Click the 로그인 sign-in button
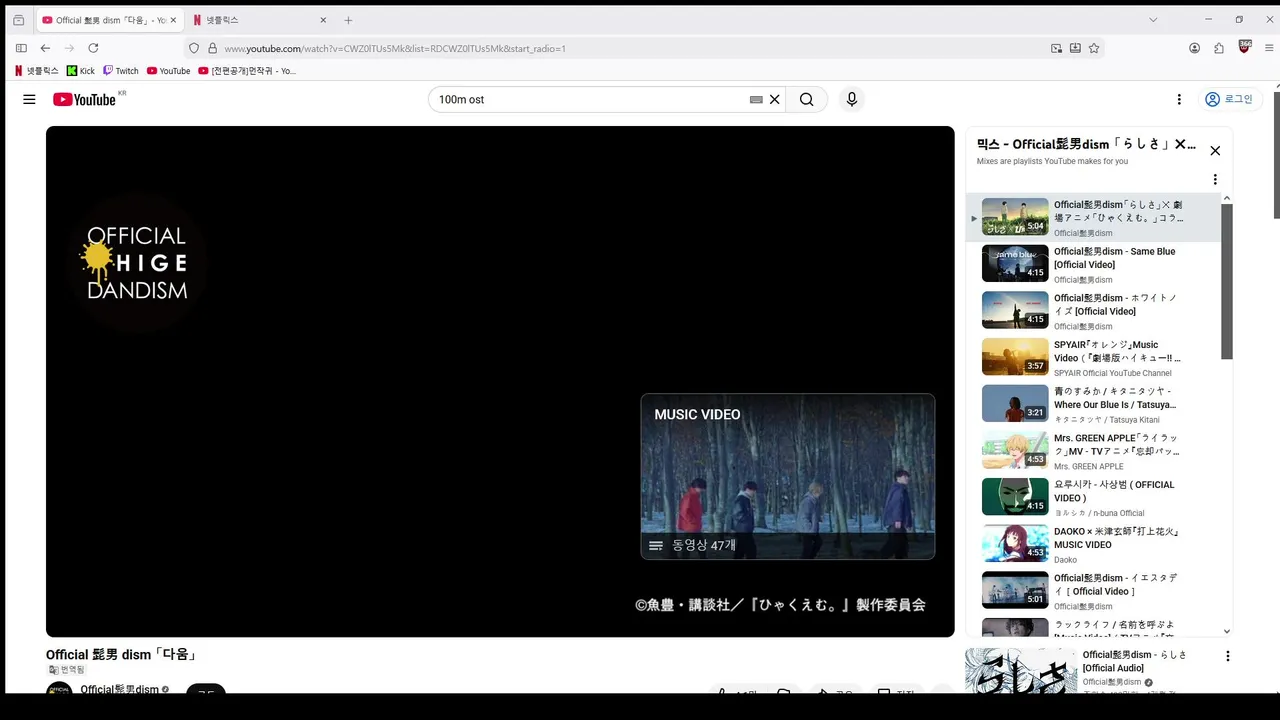The image size is (1280, 720). click(1228, 99)
